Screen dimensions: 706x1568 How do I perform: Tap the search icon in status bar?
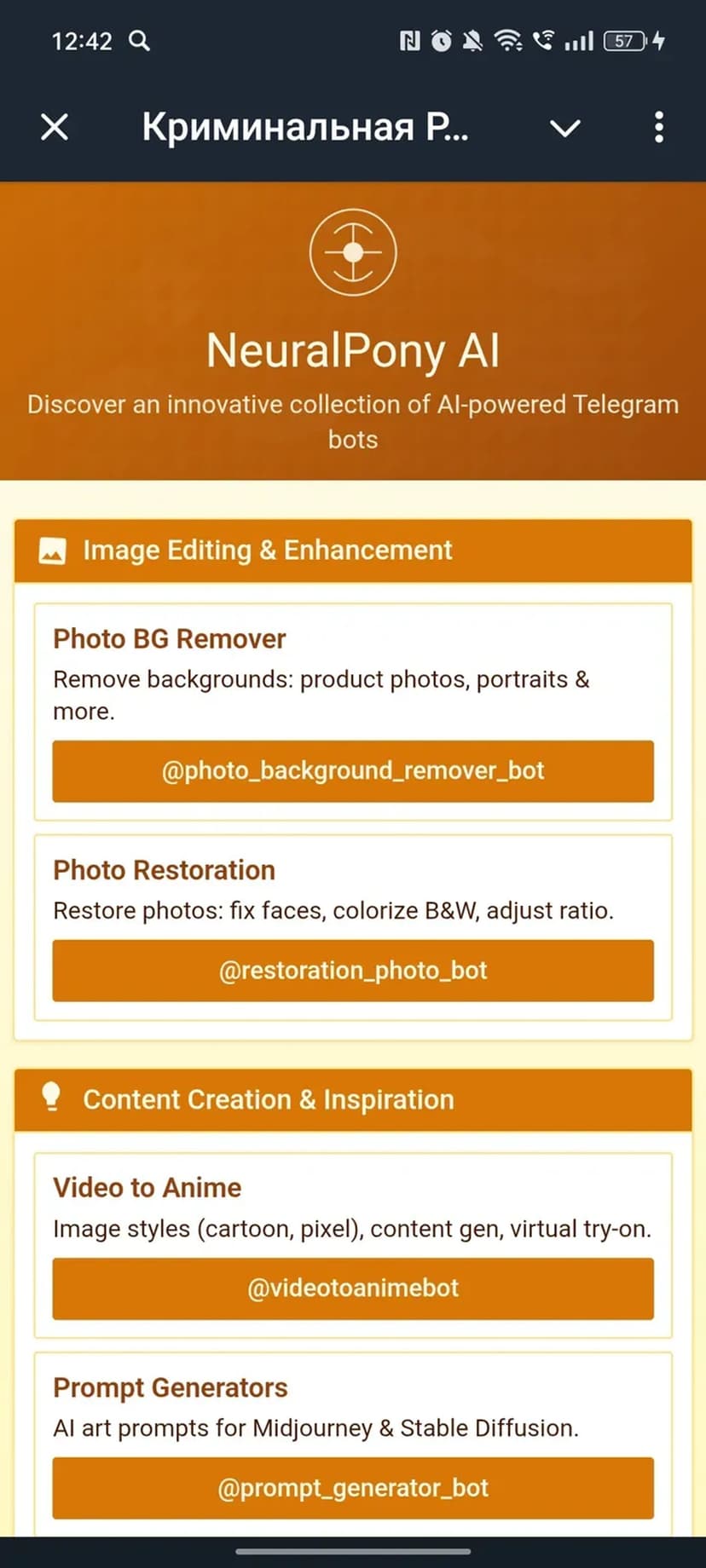[139, 40]
